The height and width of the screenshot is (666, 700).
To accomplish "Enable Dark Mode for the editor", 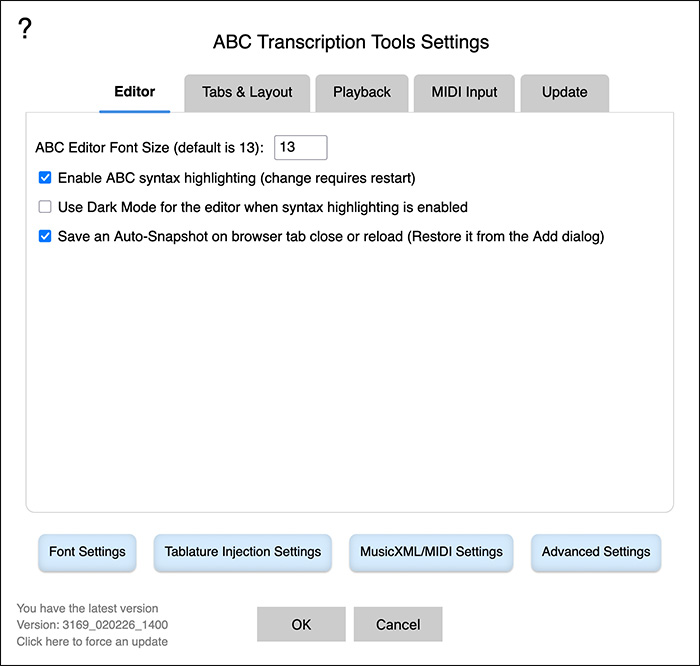I will pyautogui.click(x=45, y=208).
